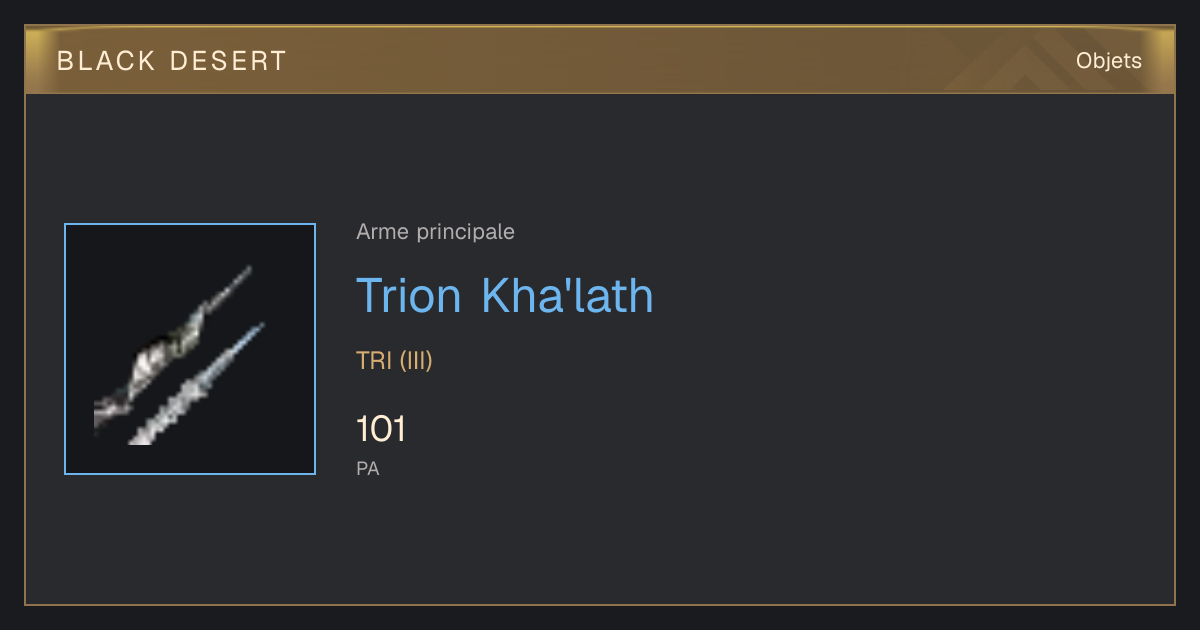
Task: Click the PA stat label
Action: (368, 468)
